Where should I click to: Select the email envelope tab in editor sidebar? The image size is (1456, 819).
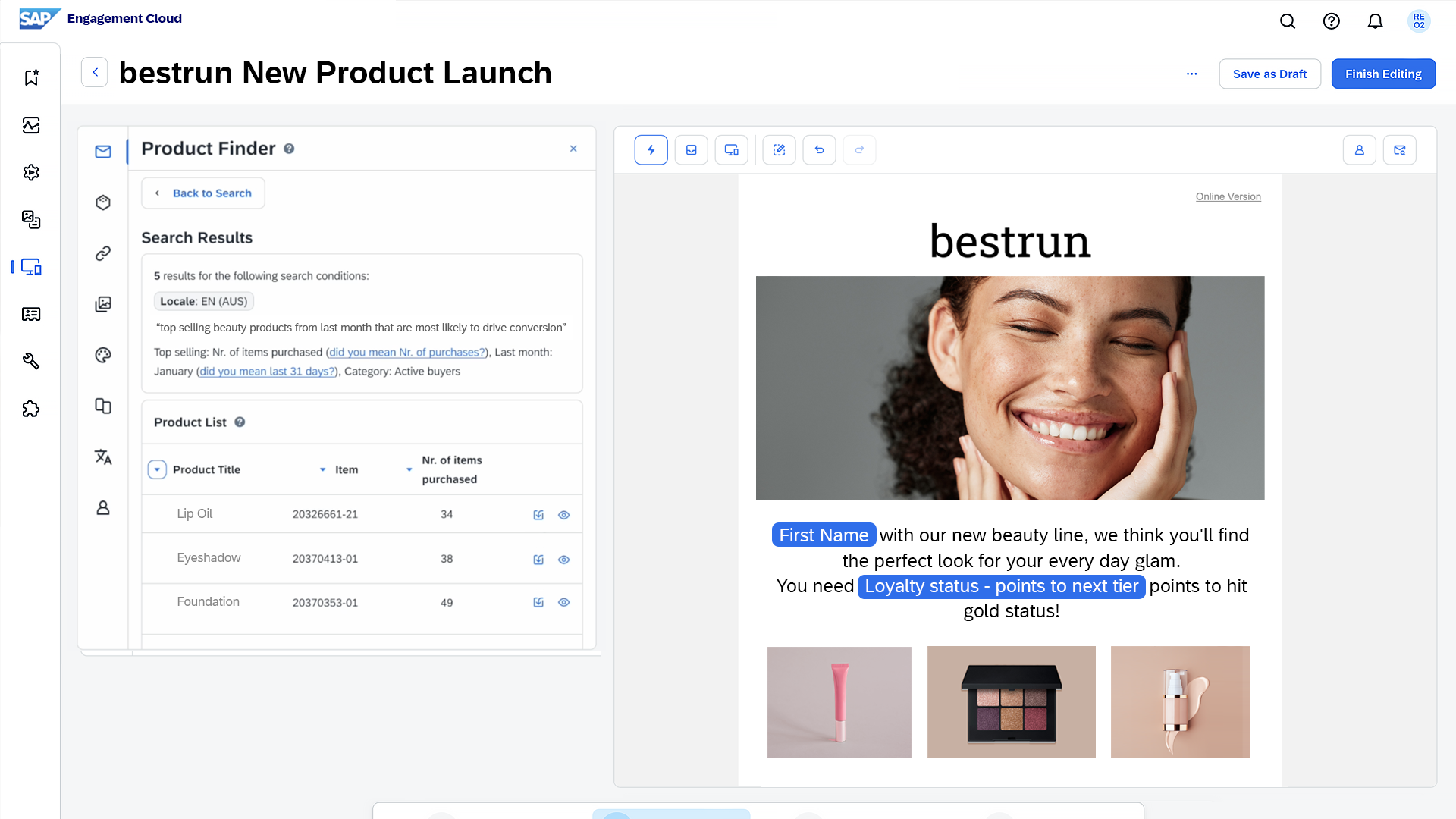(103, 152)
